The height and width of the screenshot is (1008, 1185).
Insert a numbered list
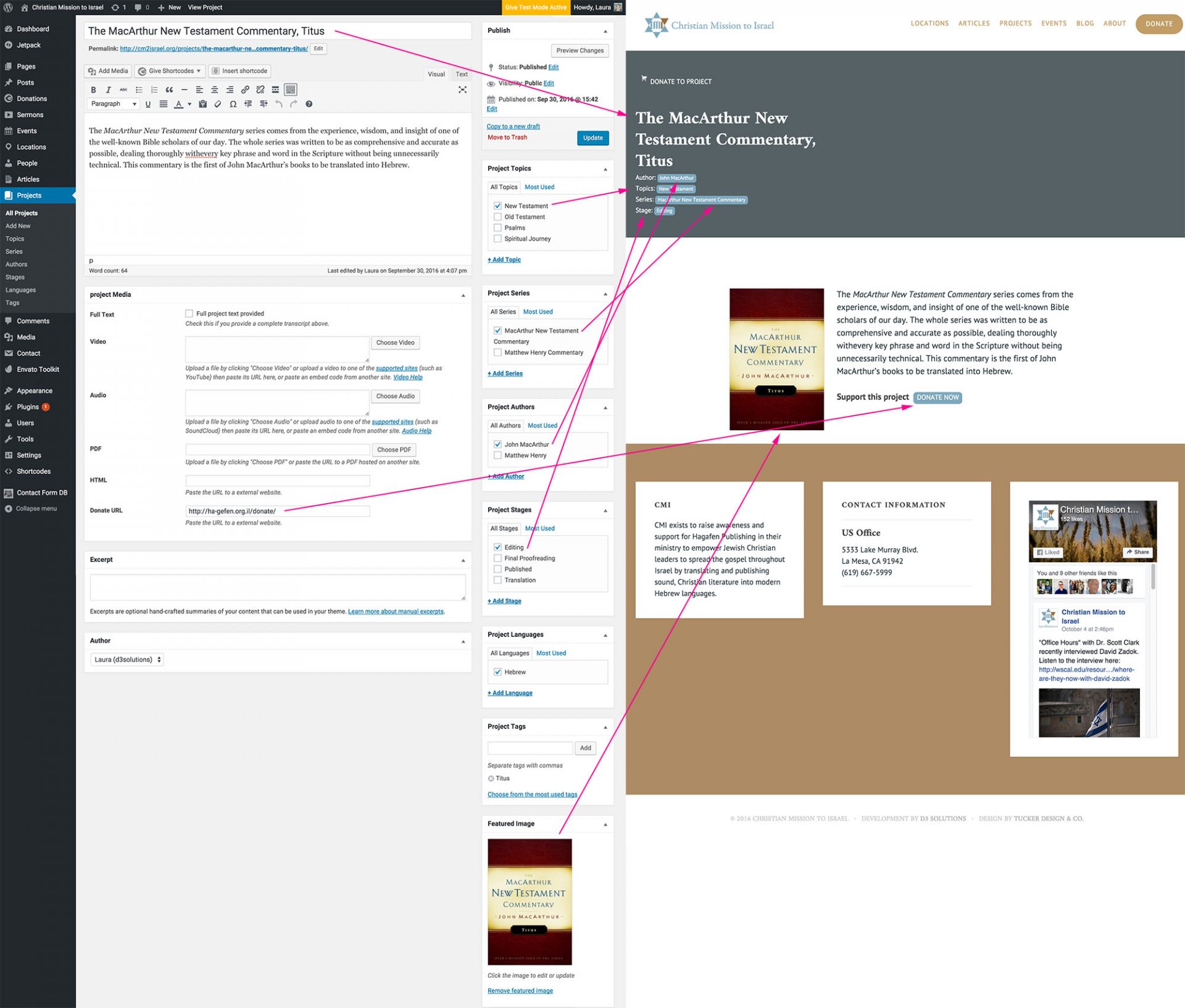click(x=154, y=90)
